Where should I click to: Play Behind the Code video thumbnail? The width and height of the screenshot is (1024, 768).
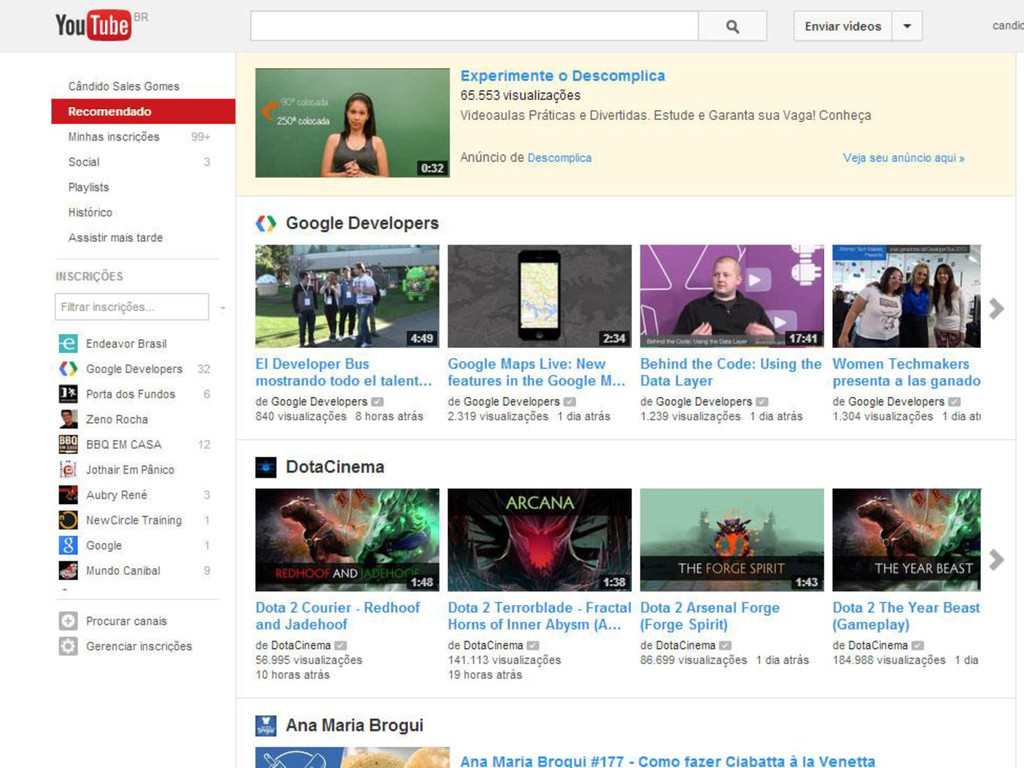(731, 296)
